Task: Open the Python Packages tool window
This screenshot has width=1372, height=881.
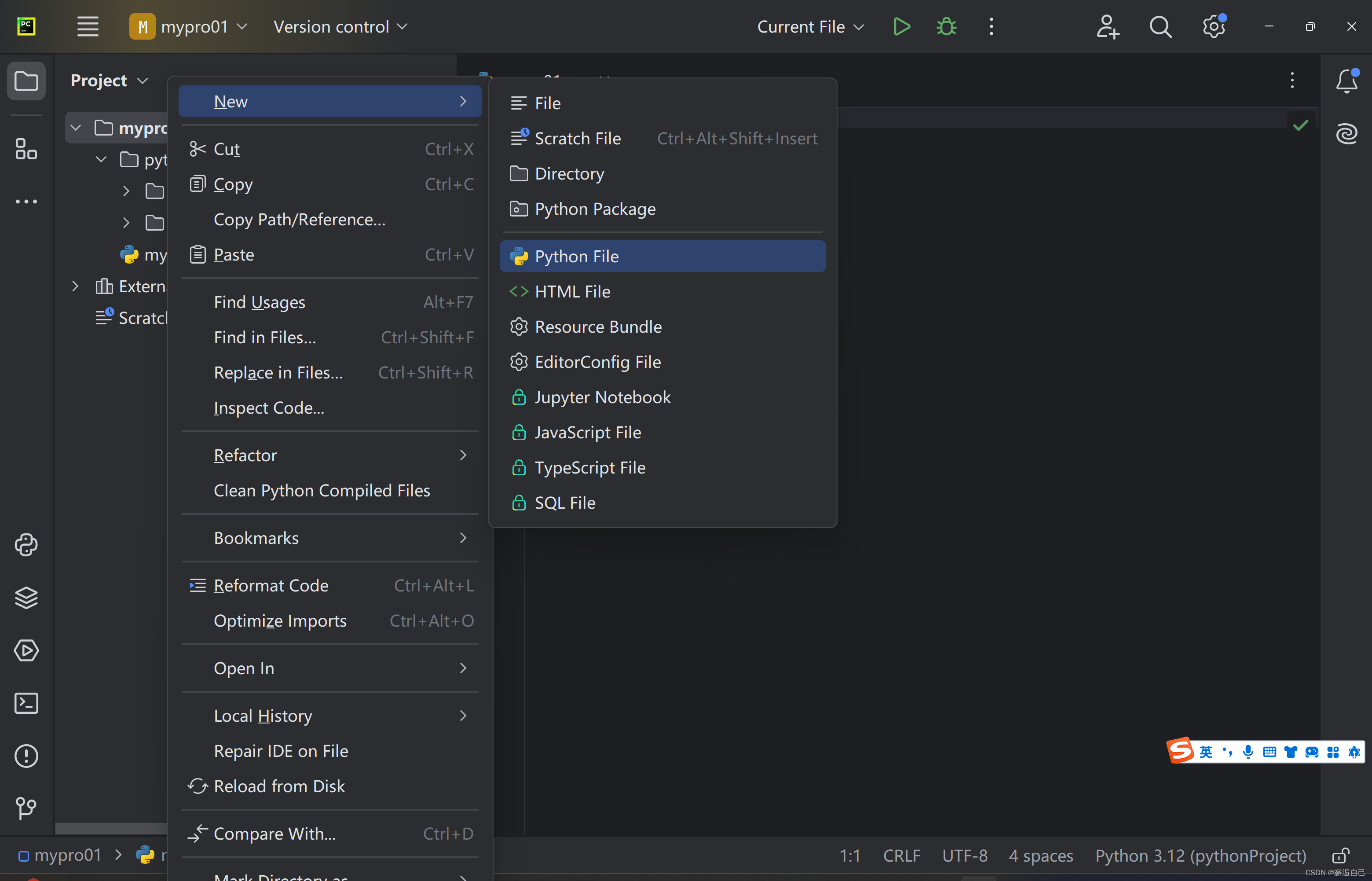Action: (26, 597)
